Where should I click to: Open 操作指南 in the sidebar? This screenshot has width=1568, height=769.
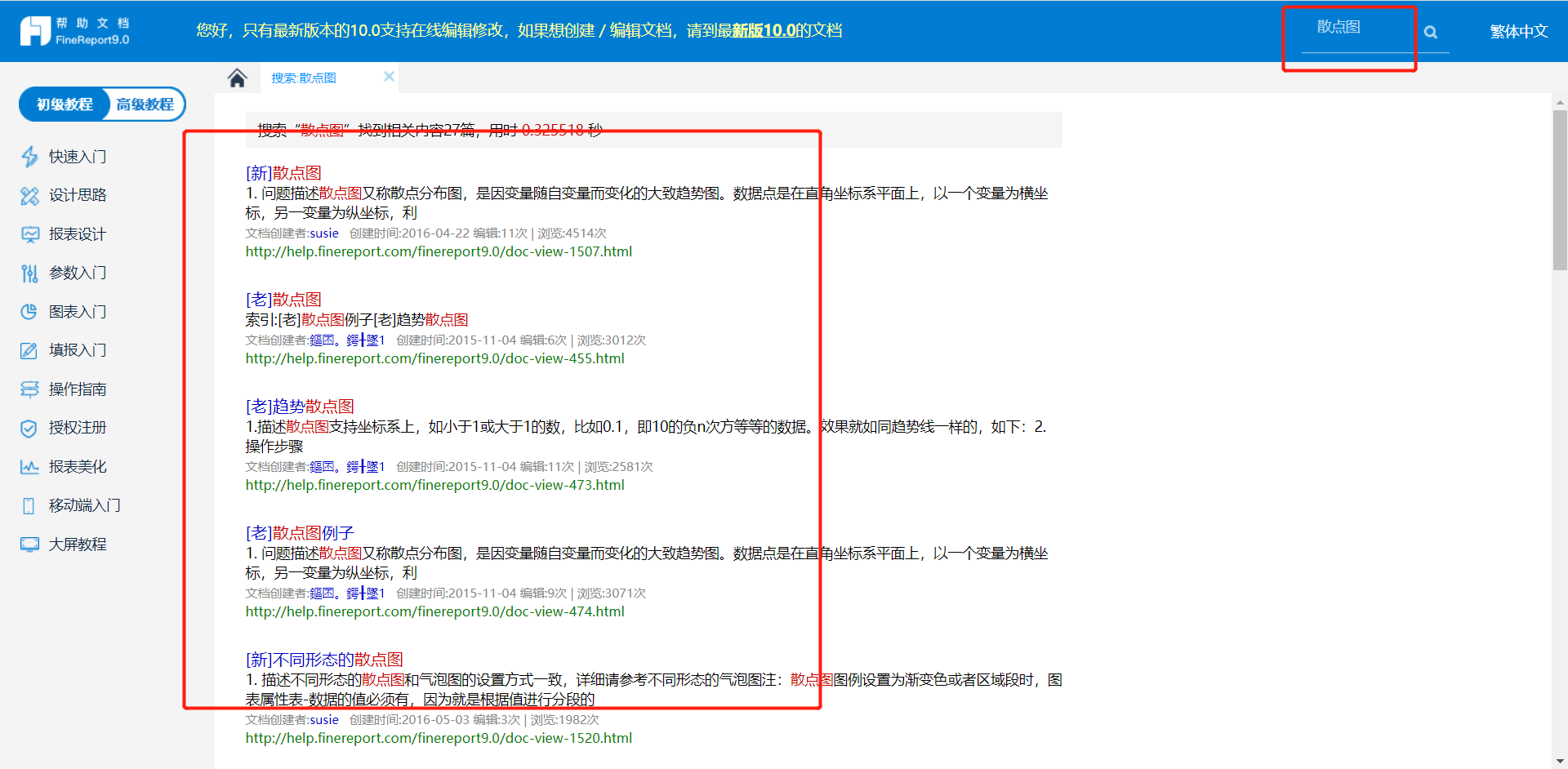(x=78, y=389)
